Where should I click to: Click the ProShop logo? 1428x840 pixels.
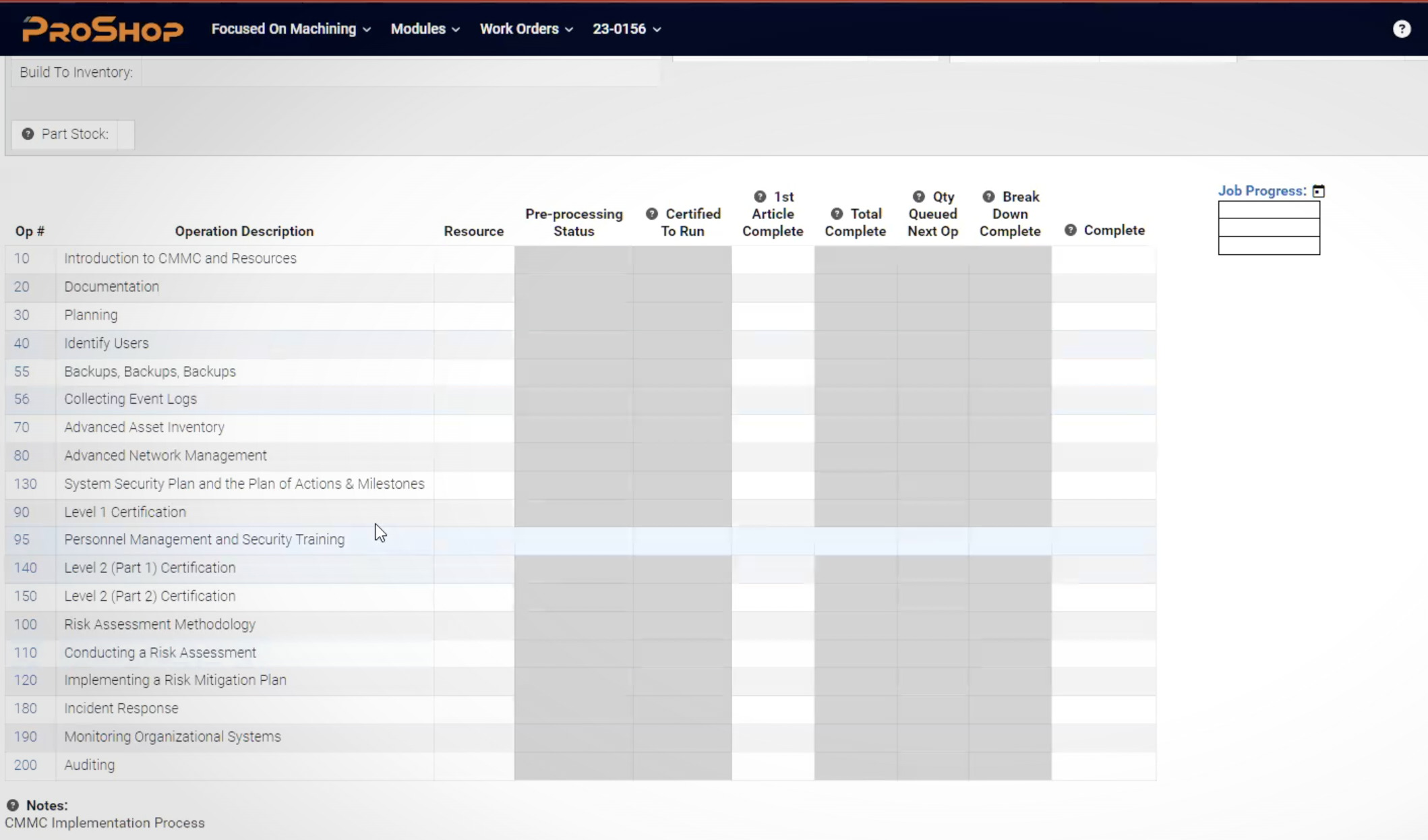tap(102, 29)
